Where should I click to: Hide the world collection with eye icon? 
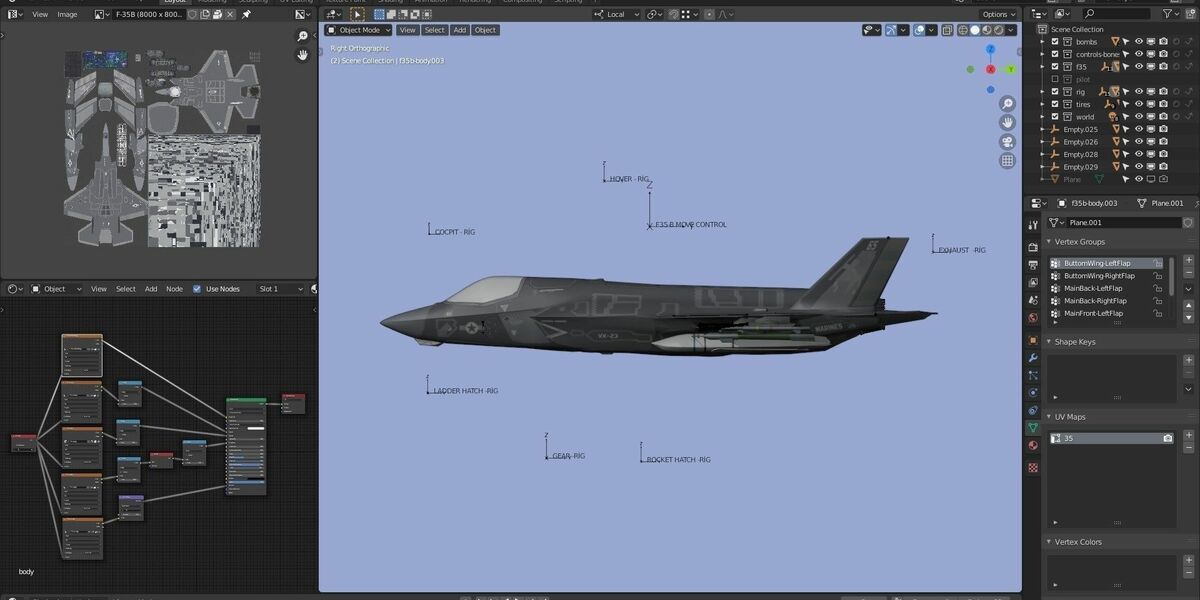(1138, 117)
